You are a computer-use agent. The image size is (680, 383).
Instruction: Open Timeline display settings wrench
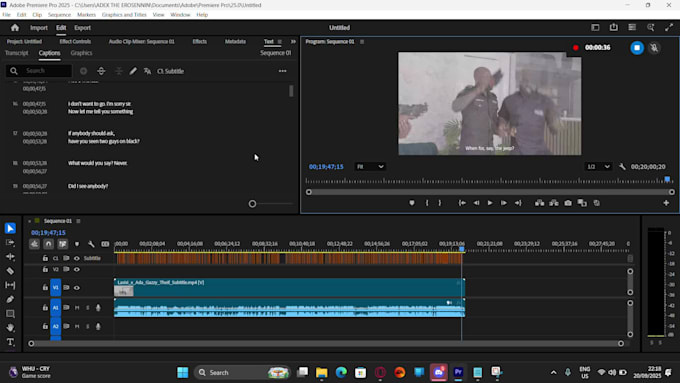(x=91, y=244)
